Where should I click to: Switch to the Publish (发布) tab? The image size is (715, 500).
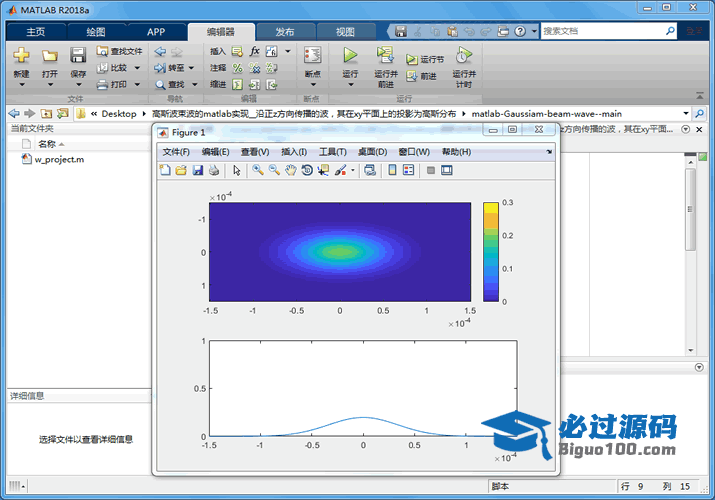pos(285,32)
